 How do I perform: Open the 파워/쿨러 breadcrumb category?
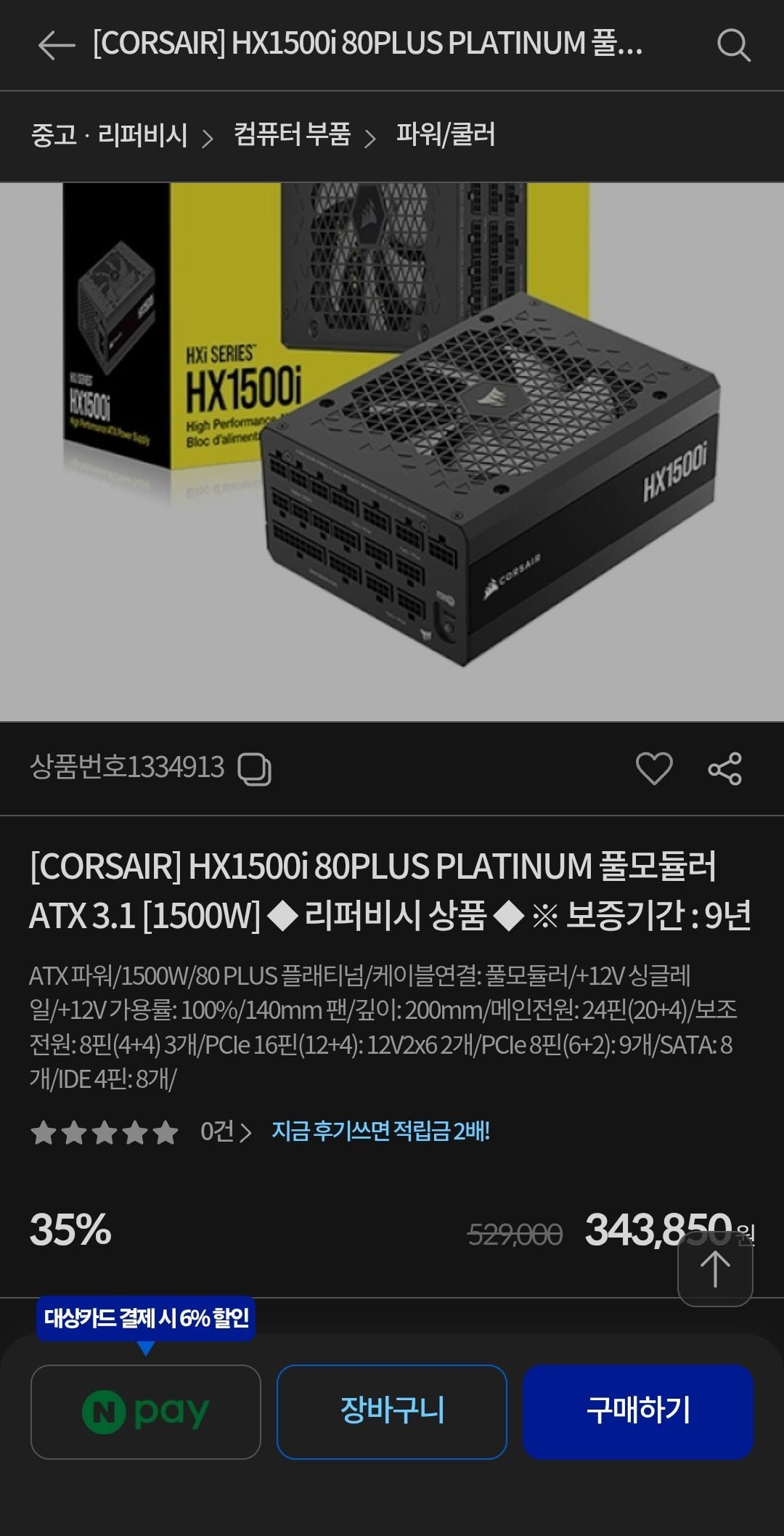445,135
